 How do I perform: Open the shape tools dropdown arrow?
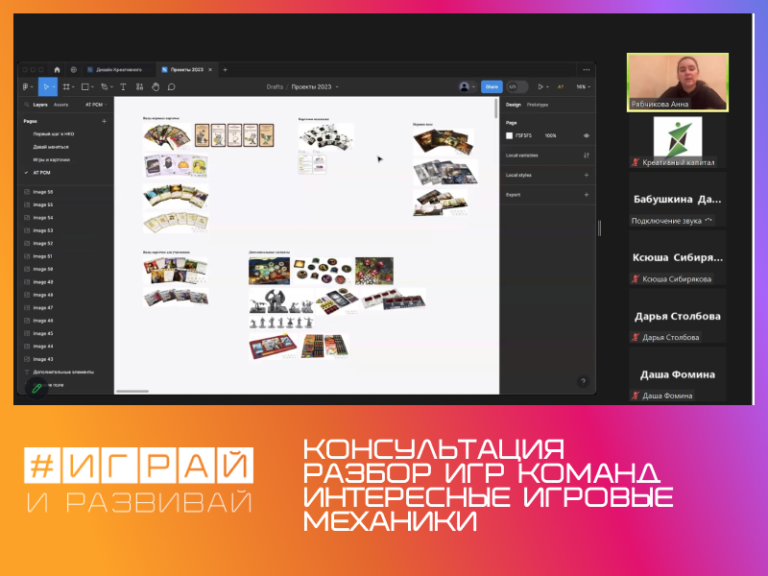[x=92, y=87]
